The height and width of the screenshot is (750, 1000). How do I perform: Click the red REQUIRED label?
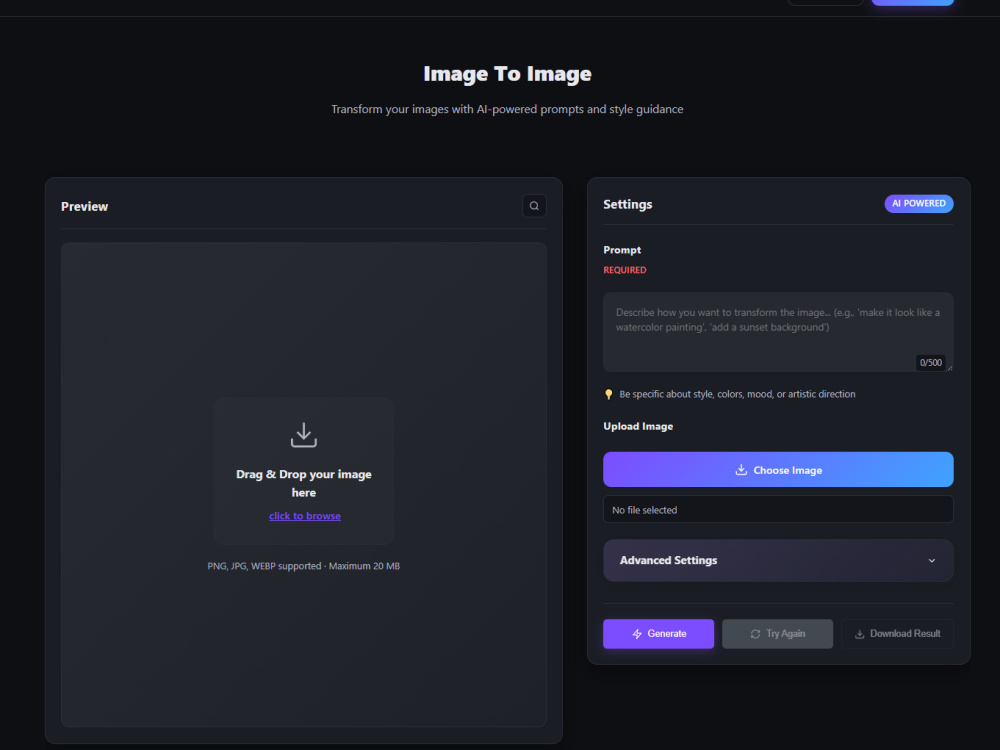(x=625, y=270)
